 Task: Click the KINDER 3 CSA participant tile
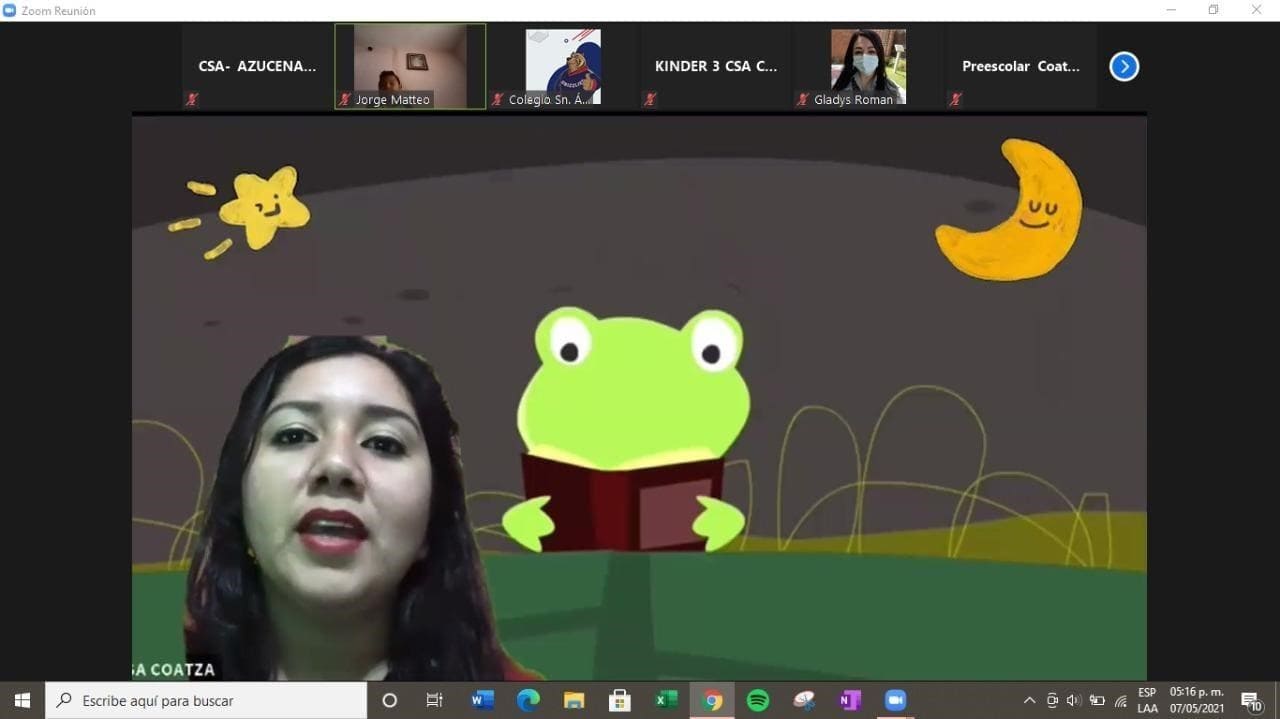coord(715,67)
